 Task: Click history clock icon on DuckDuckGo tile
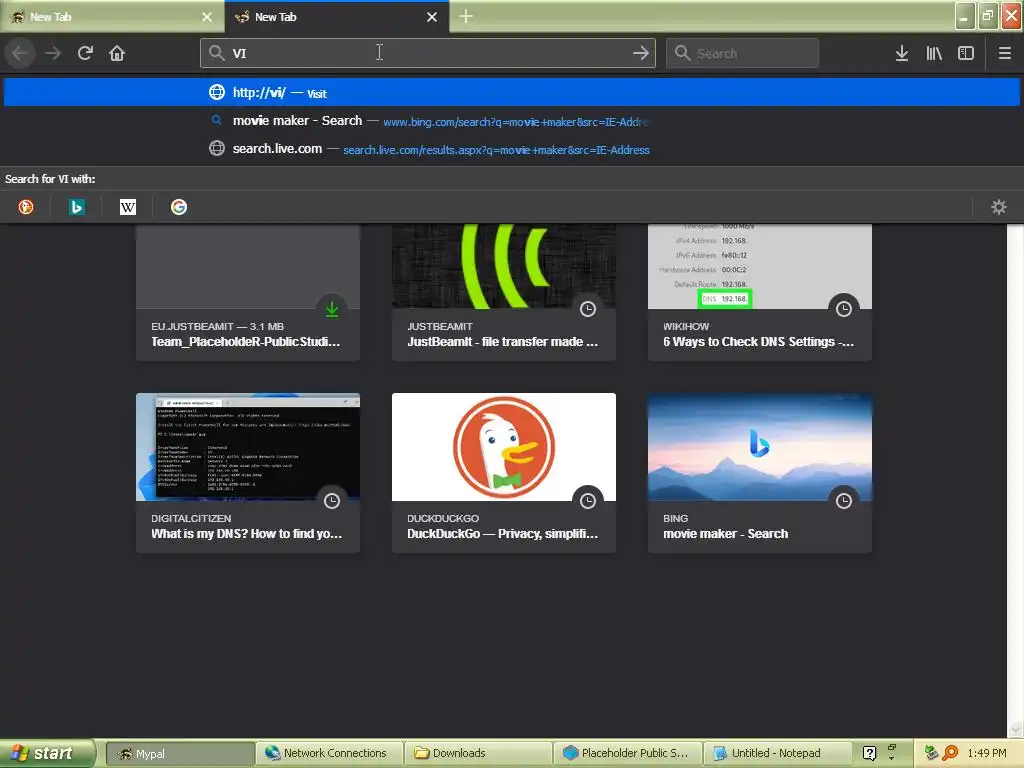click(x=588, y=501)
